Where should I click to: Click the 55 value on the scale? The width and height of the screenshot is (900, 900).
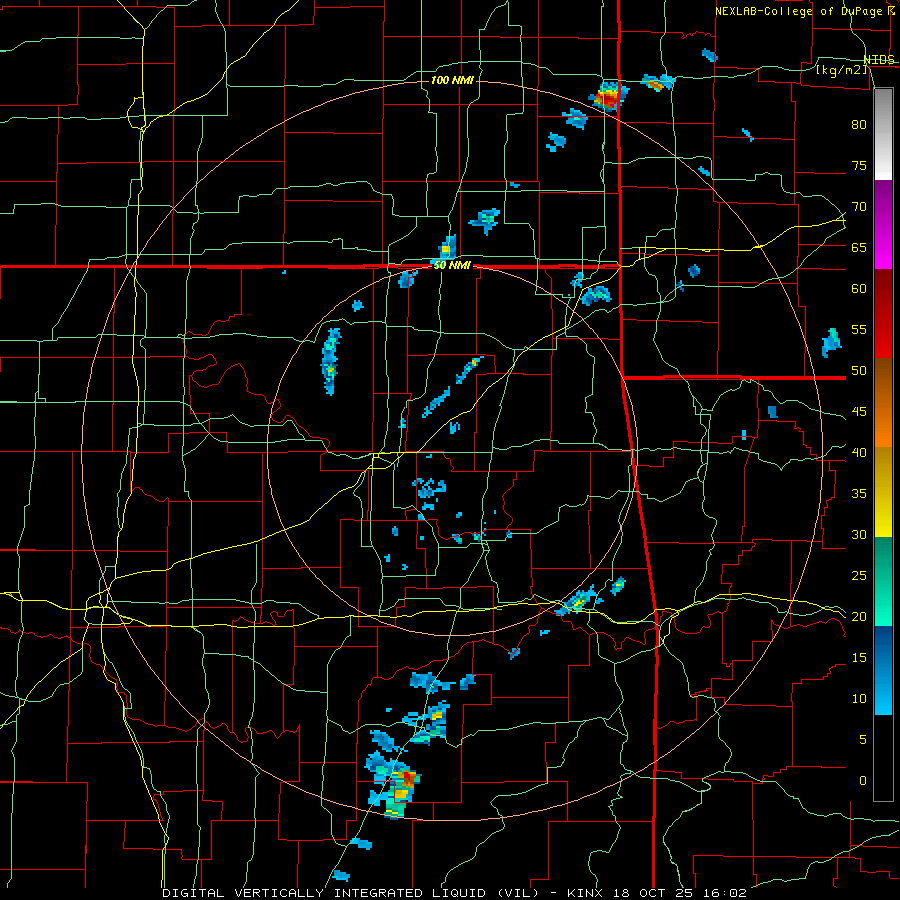(x=859, y=329)
